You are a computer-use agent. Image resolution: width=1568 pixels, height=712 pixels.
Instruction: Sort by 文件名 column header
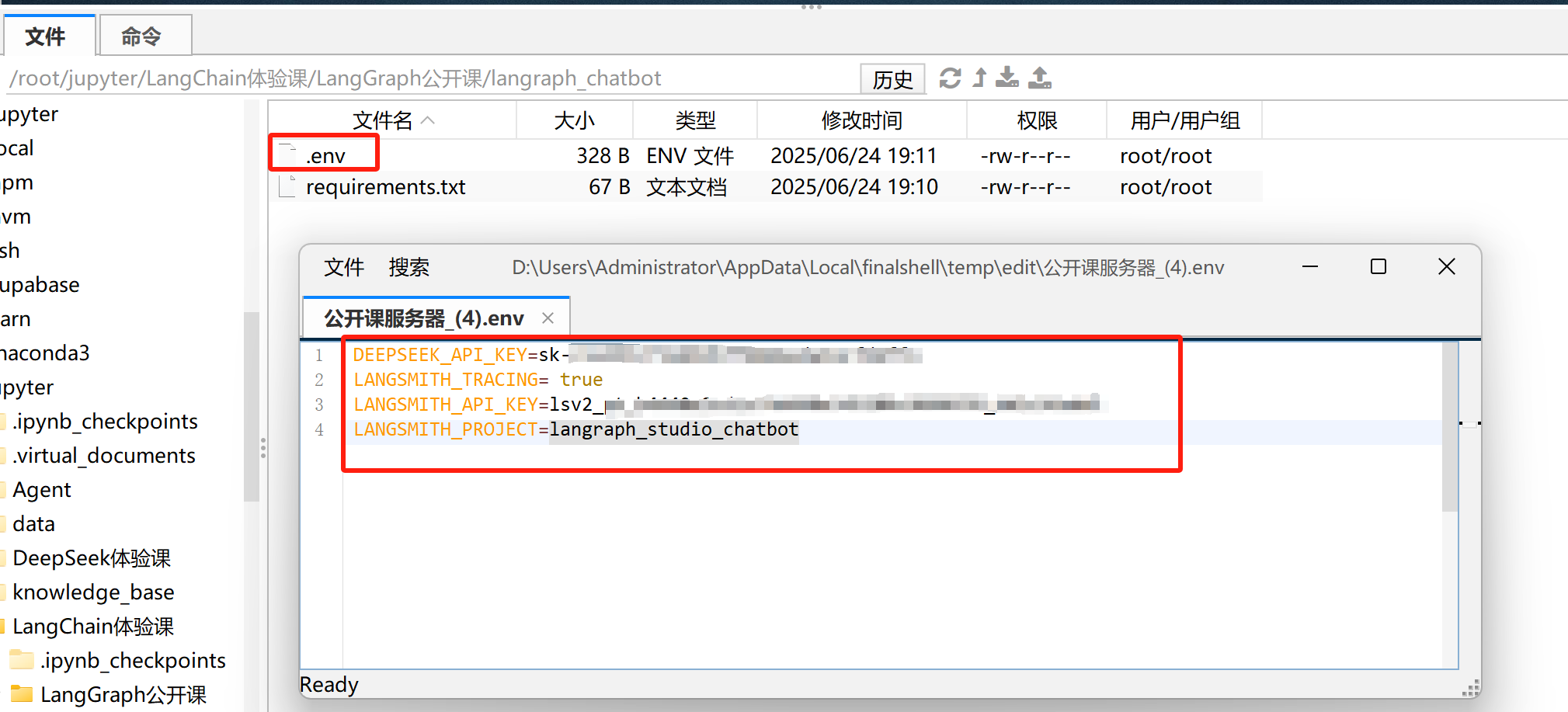[393, 120]
